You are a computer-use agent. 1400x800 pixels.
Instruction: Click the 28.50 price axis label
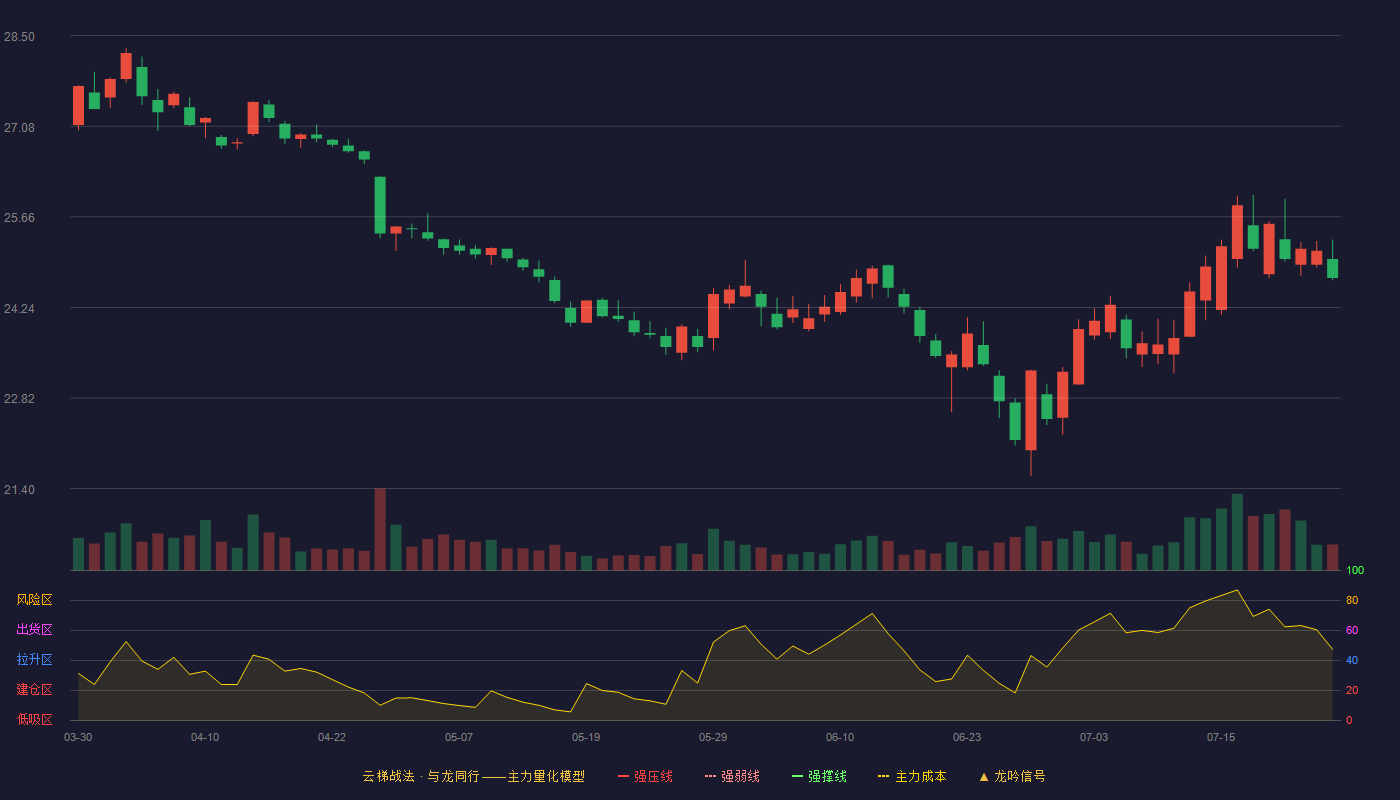point(20,37)
